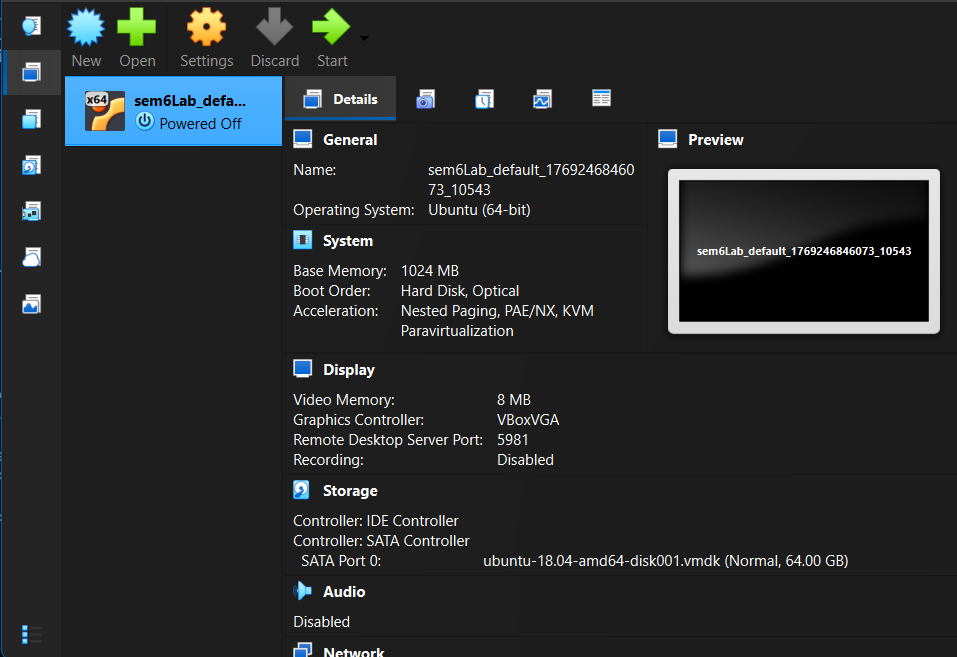Open the Logs tab with clock icon
Viewport: 957px width, 657px height.
(x=484, y=99)
